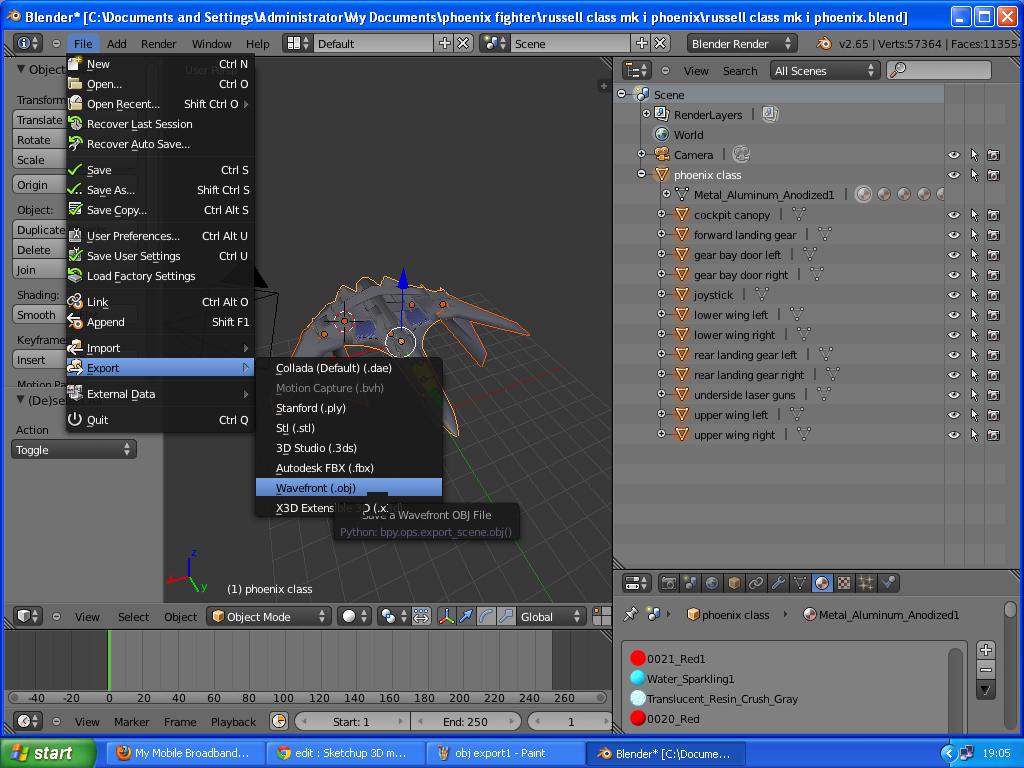Open the Object Constraints chain tab
Viewport: 1024px width, 768px height.
[756, 583]
